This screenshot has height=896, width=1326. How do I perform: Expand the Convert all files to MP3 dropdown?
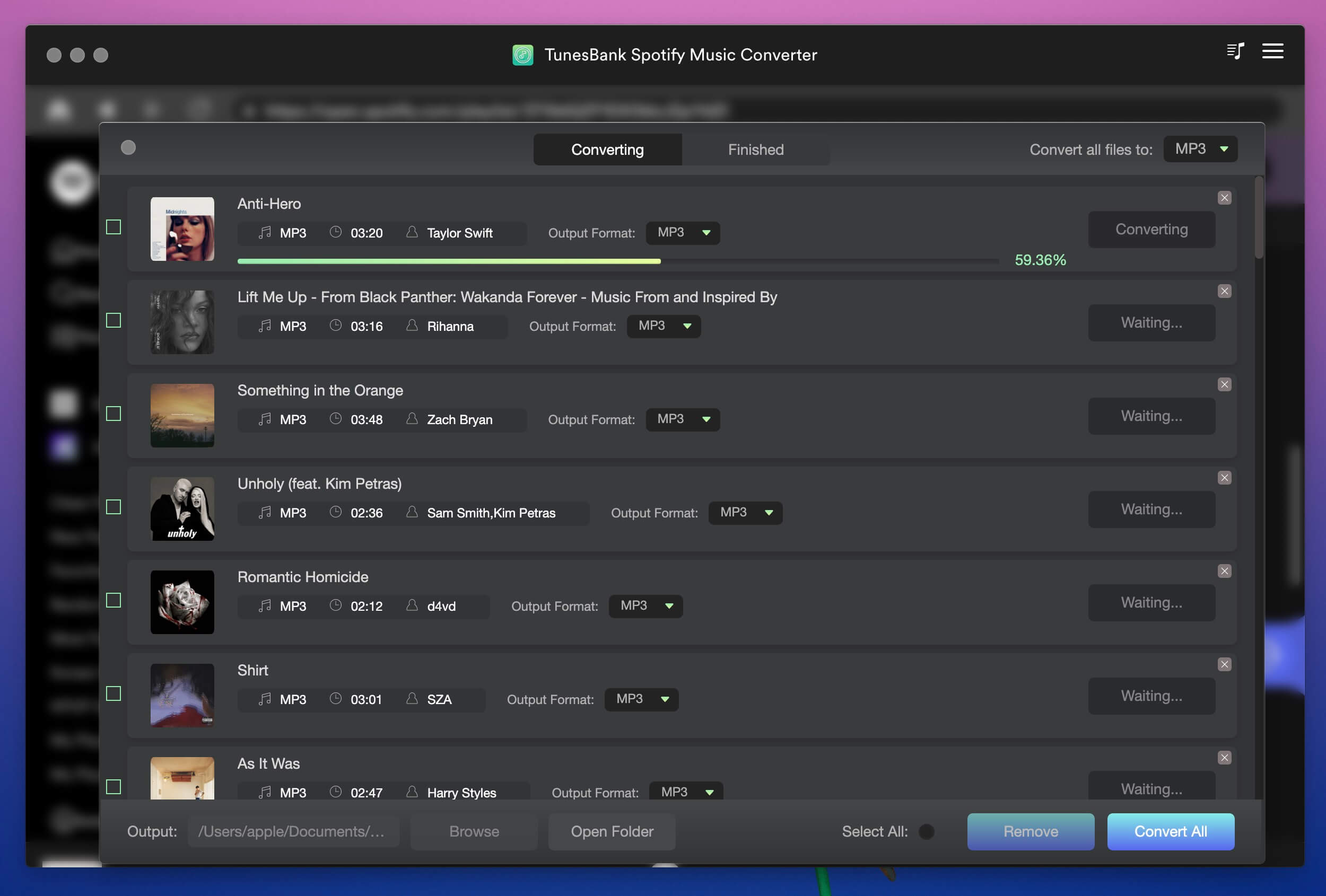pos(1200,149)
